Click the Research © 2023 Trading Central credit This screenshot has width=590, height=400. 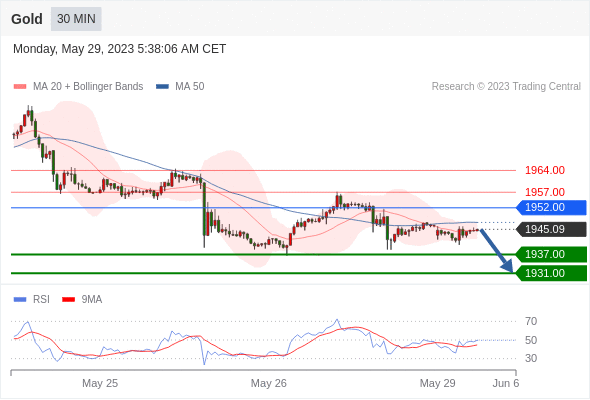pos(506,87)
